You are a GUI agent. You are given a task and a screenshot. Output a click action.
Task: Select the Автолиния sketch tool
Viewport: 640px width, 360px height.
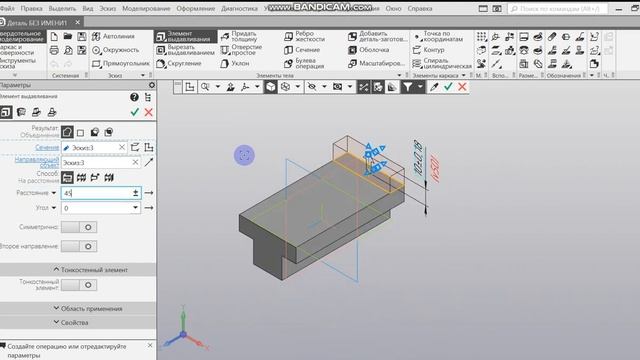point(113,36)
